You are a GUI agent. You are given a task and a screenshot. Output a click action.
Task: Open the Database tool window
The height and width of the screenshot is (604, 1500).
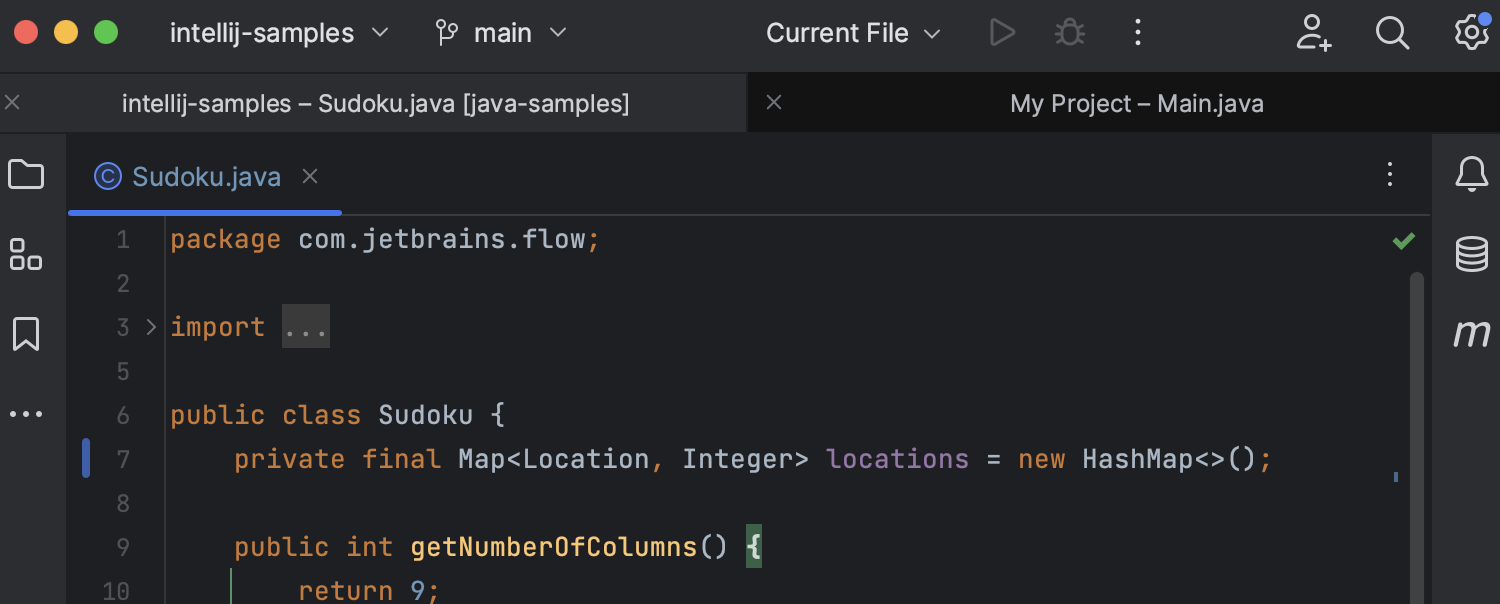pyautogui.click(x=1471, y=254)
